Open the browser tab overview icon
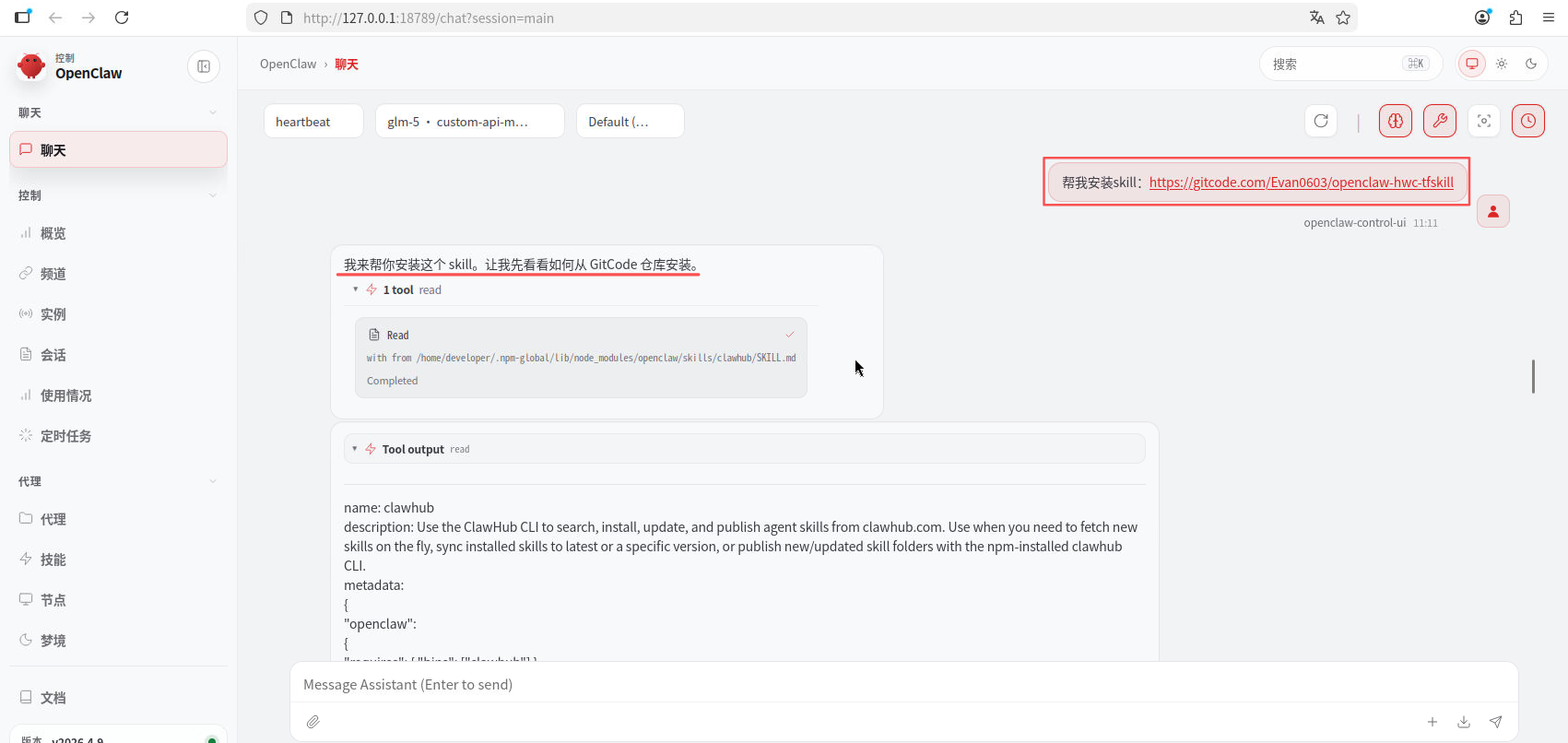 tap(23, 17)
